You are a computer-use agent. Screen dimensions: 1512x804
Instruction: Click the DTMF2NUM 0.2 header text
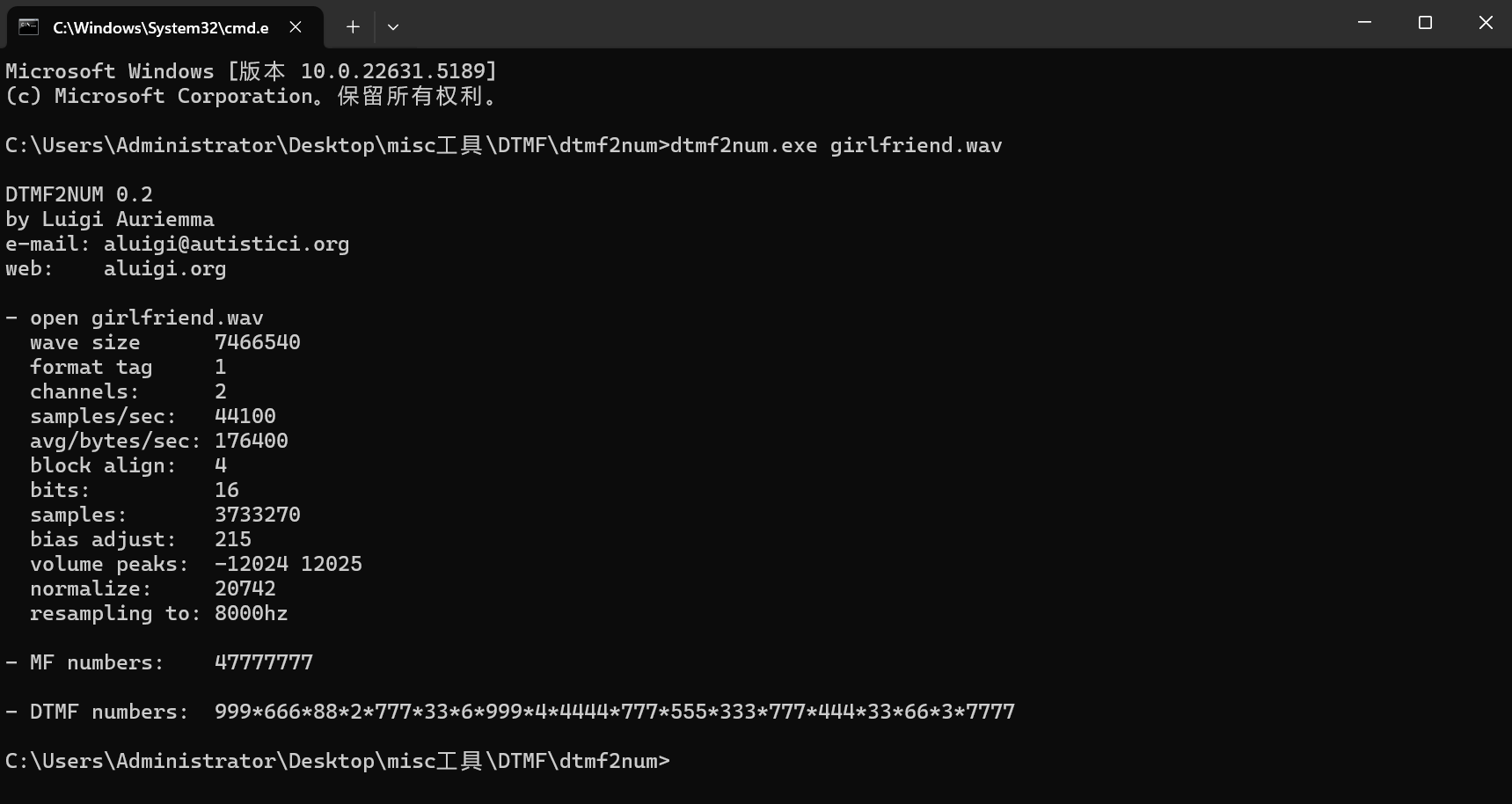(79, 194)
